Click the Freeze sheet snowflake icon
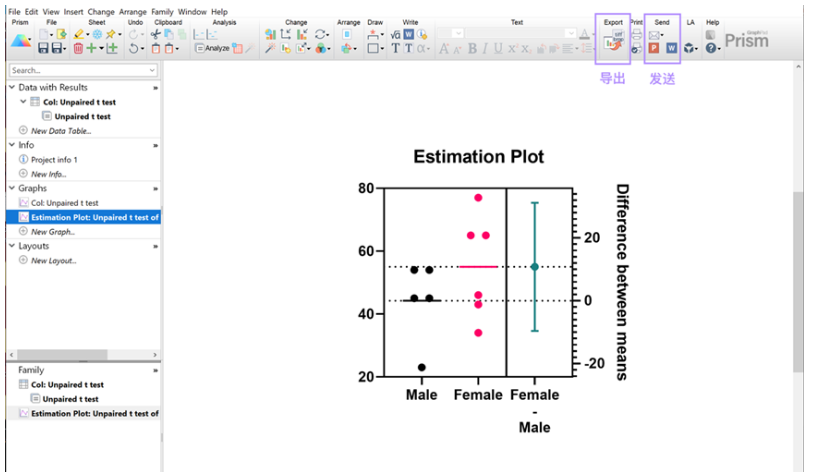This screenshot has height=472, width=813. click(x=97, y=34)
